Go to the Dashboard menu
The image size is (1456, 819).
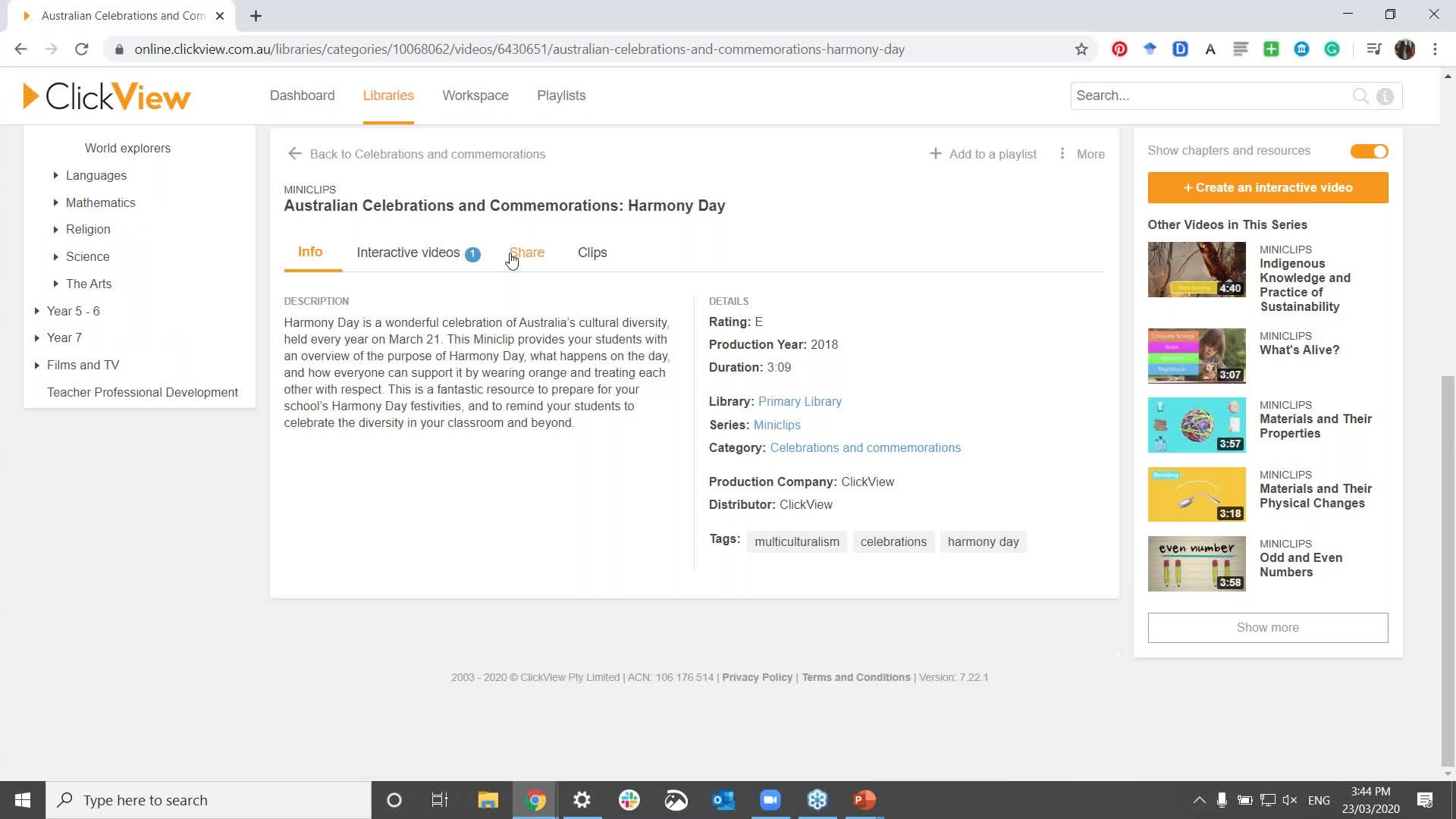(x=302, y=96)
